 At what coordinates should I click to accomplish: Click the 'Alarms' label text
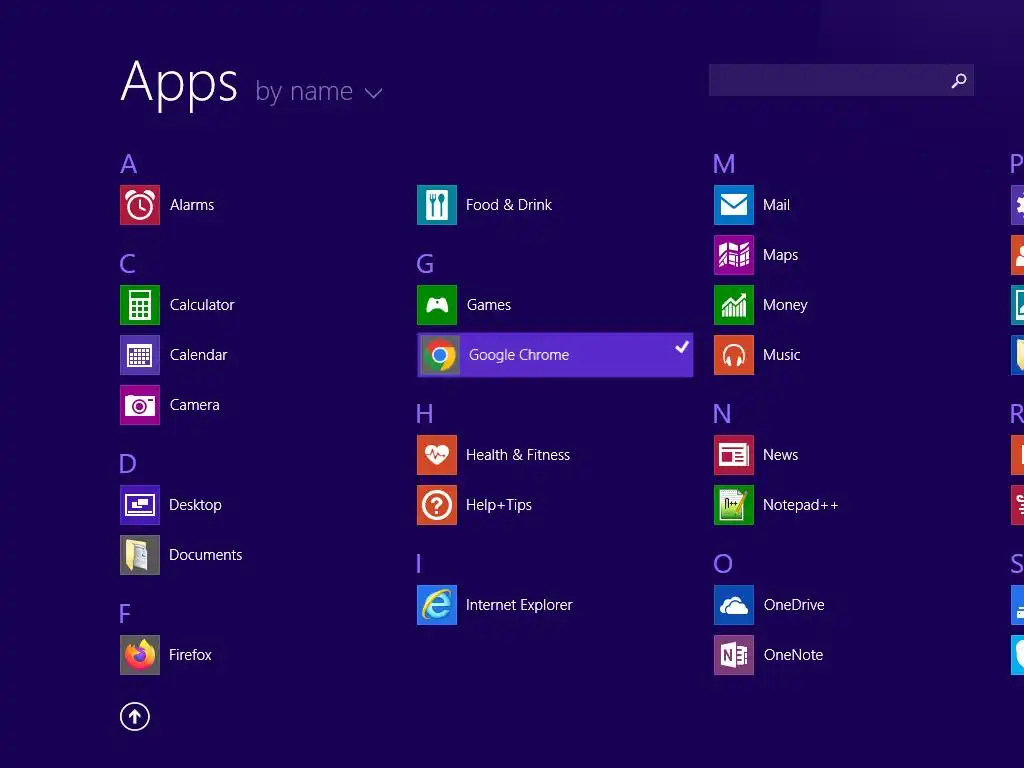[192, 205]
